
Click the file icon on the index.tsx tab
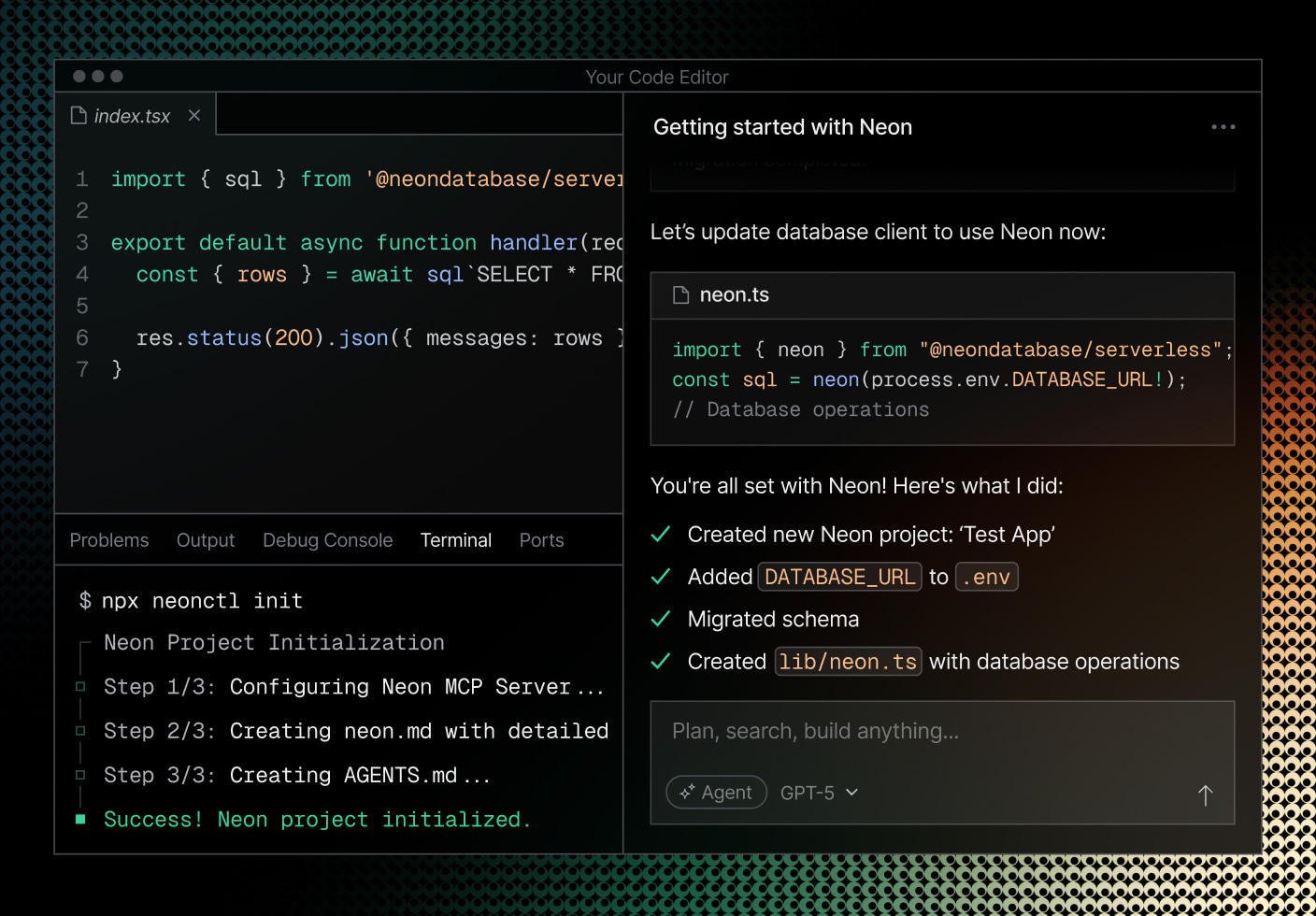tap(79, 115)
